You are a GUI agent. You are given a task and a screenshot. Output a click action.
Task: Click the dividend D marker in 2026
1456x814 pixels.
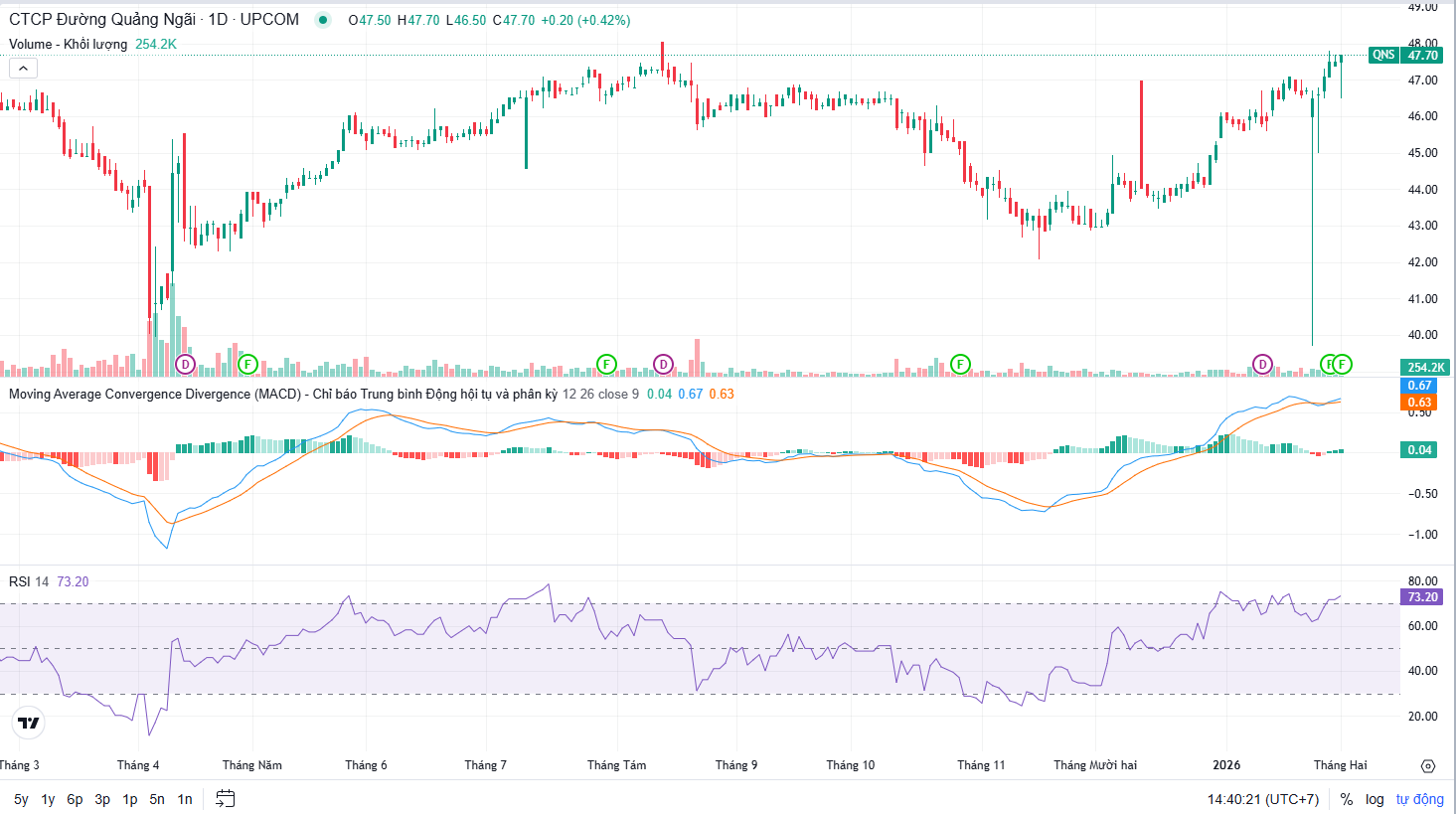click(1262, 365)
